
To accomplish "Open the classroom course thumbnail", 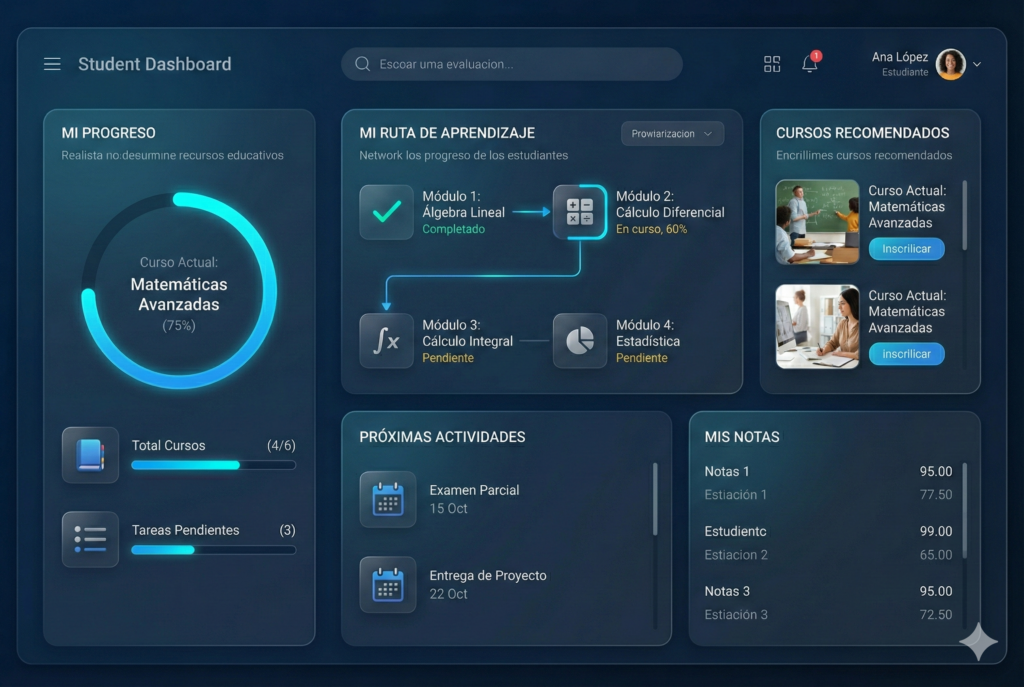I will click(817, 221).
